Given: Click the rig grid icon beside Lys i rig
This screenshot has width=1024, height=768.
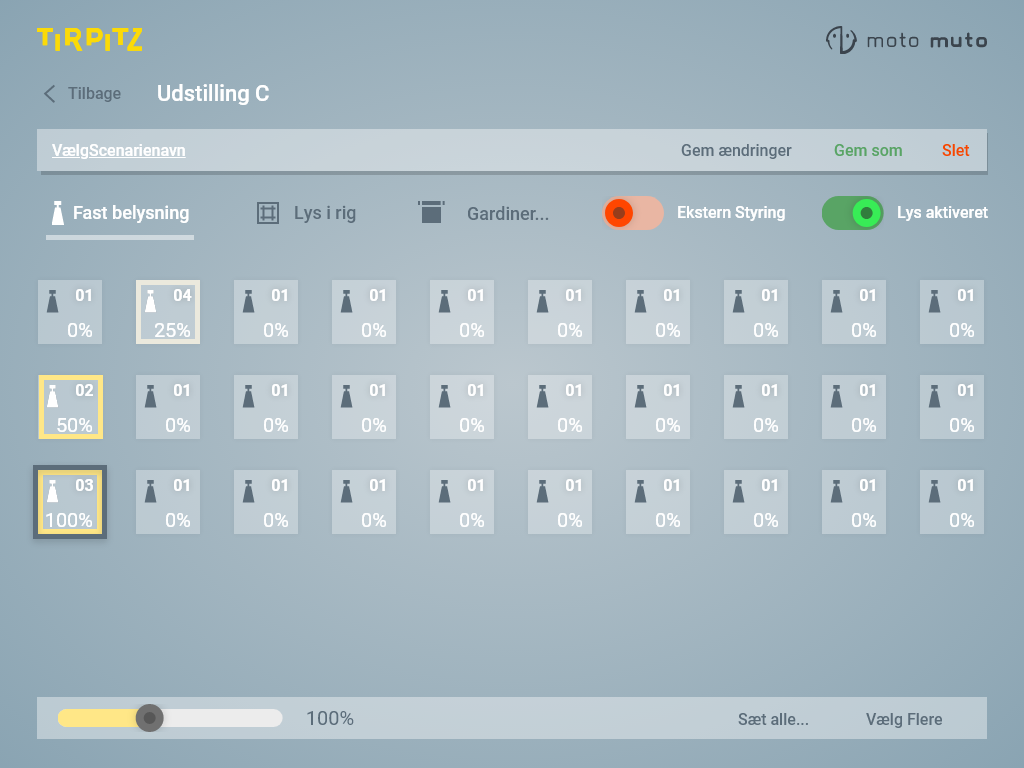Looking at the screenshot, I should coord(267,213).
